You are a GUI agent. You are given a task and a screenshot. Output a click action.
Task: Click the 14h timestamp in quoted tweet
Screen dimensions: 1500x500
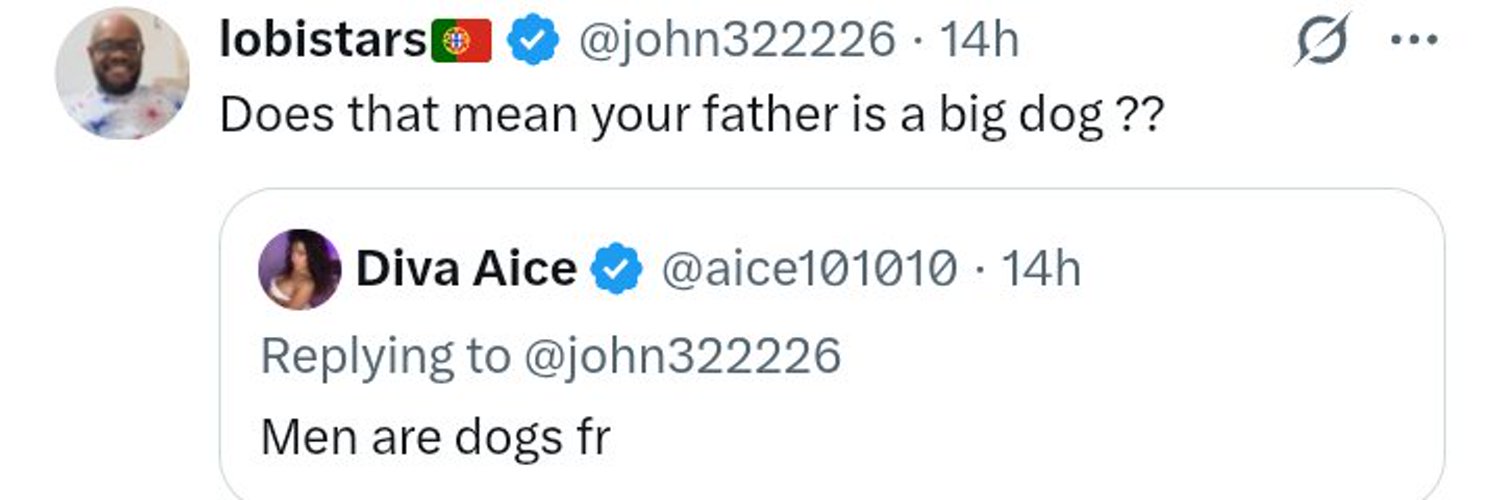[1041, 269]
